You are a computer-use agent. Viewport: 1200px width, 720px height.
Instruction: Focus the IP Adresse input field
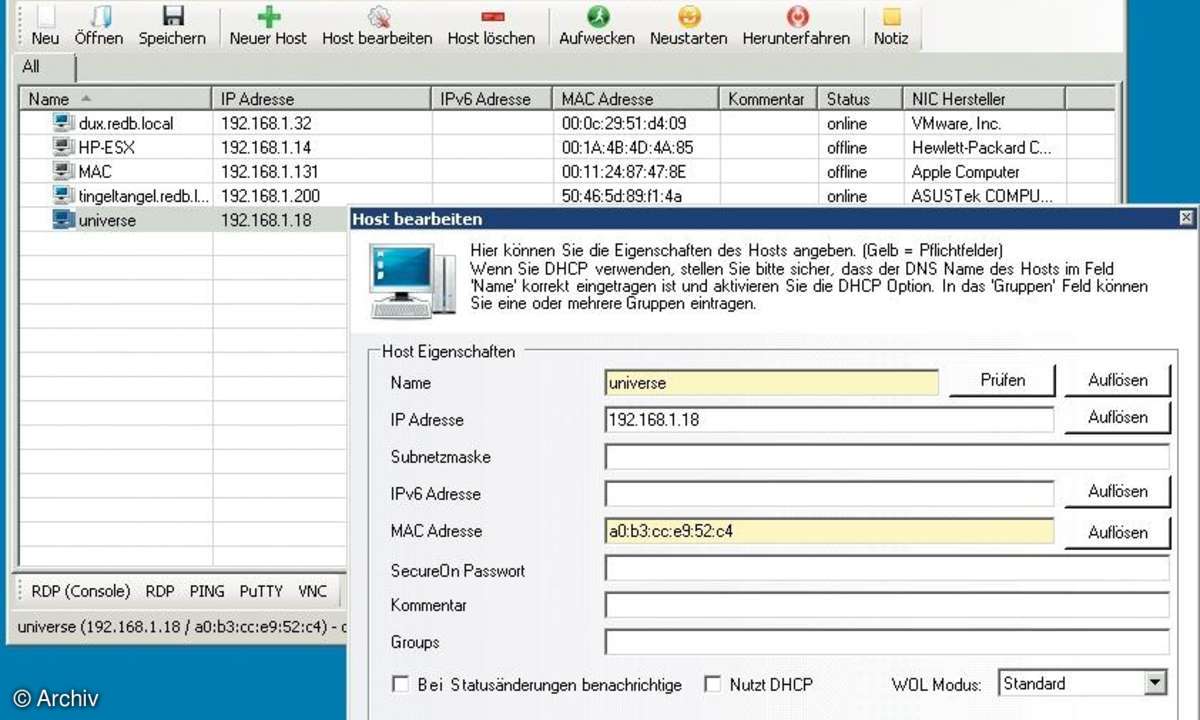[829, 419]
